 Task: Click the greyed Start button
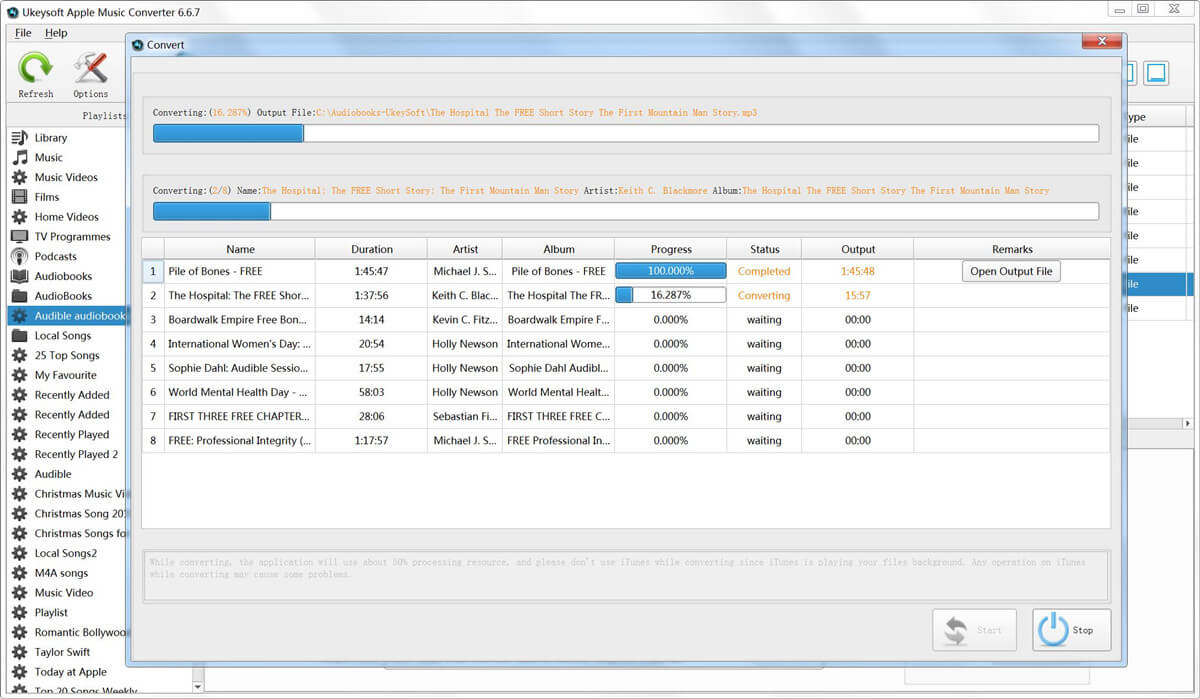(x=974, y=630)
